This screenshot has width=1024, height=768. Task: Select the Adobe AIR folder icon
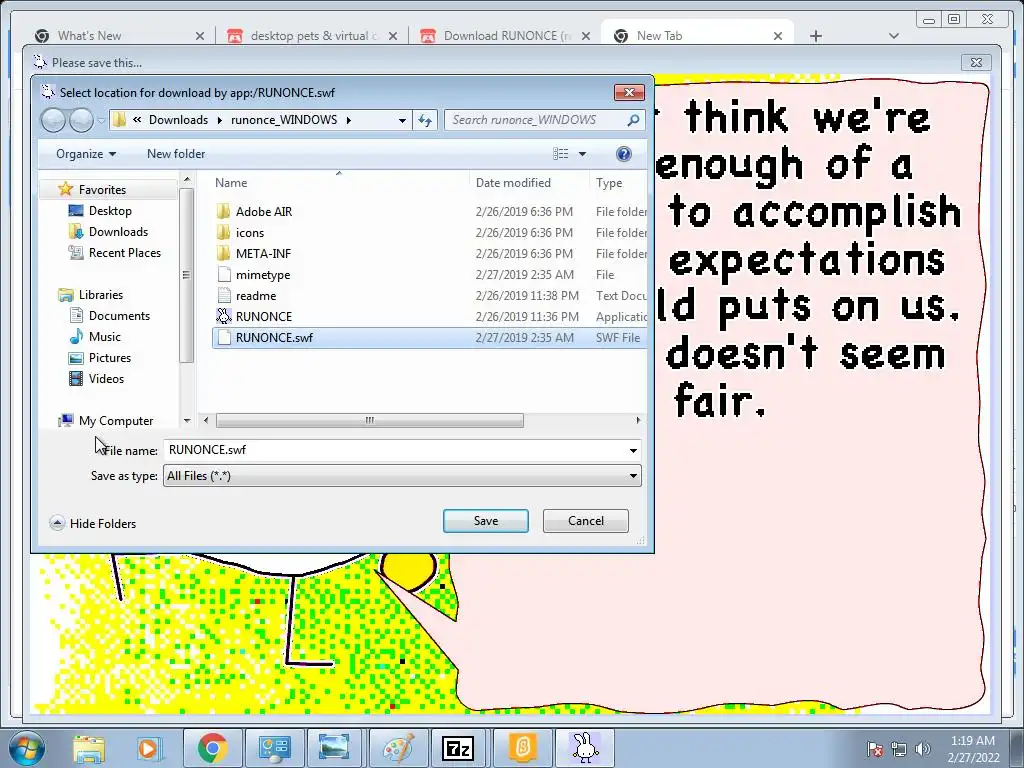[x=223, y=211]
